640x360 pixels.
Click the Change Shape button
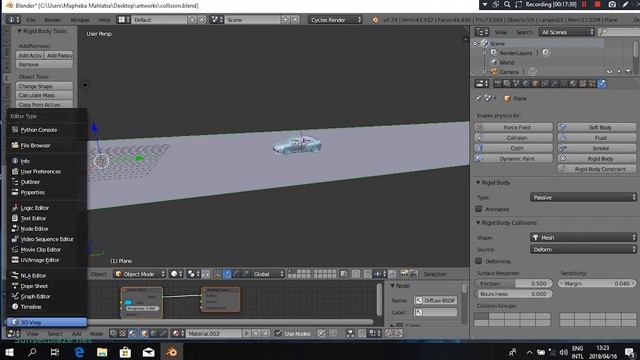pos(44,86)
